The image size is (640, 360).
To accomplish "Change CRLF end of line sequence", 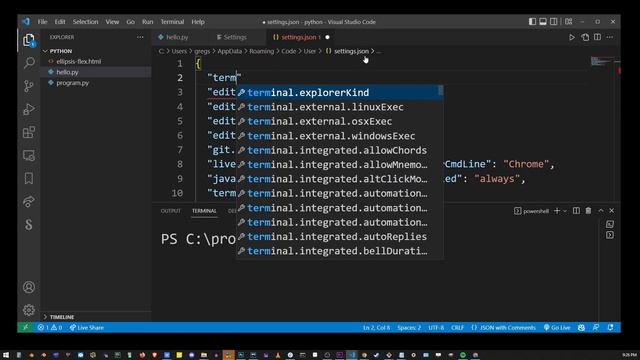I will click(x=457, y=327).
